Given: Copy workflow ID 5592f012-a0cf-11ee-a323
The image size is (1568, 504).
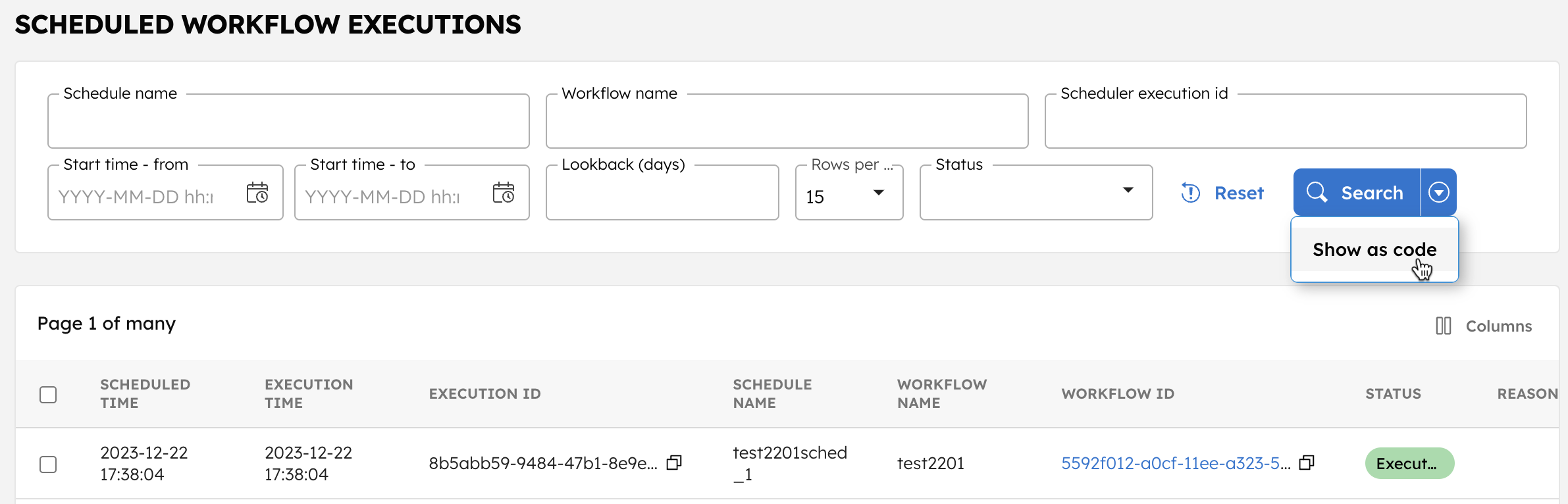Looking at the screenshot, I should point(1307,463).
